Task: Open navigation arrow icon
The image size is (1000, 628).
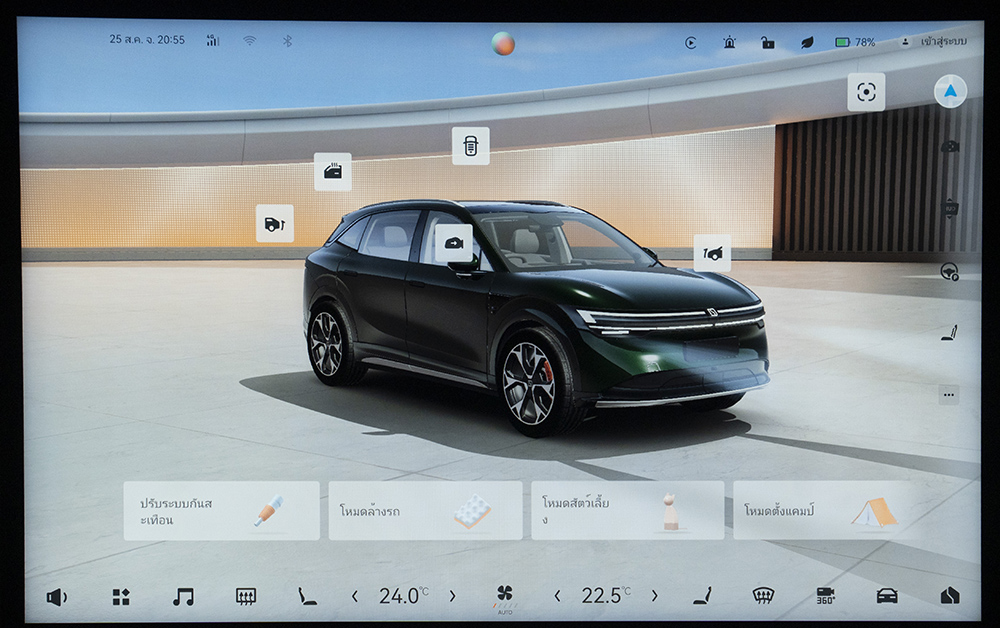Action: pos(950,91)
